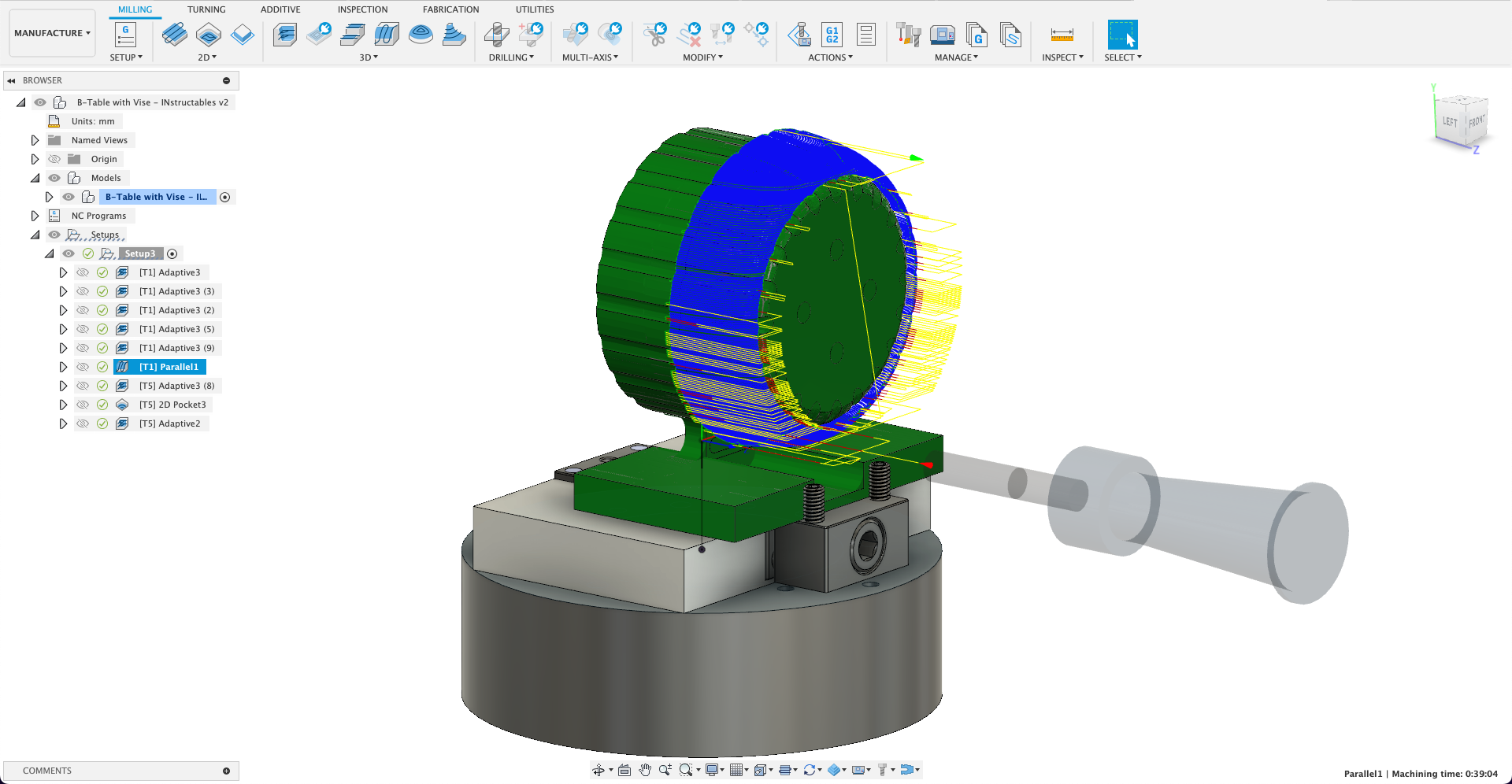Open the ACTIONS menu
The height and width of the screenshot is (784, 1512).
(x=830, y=57)
